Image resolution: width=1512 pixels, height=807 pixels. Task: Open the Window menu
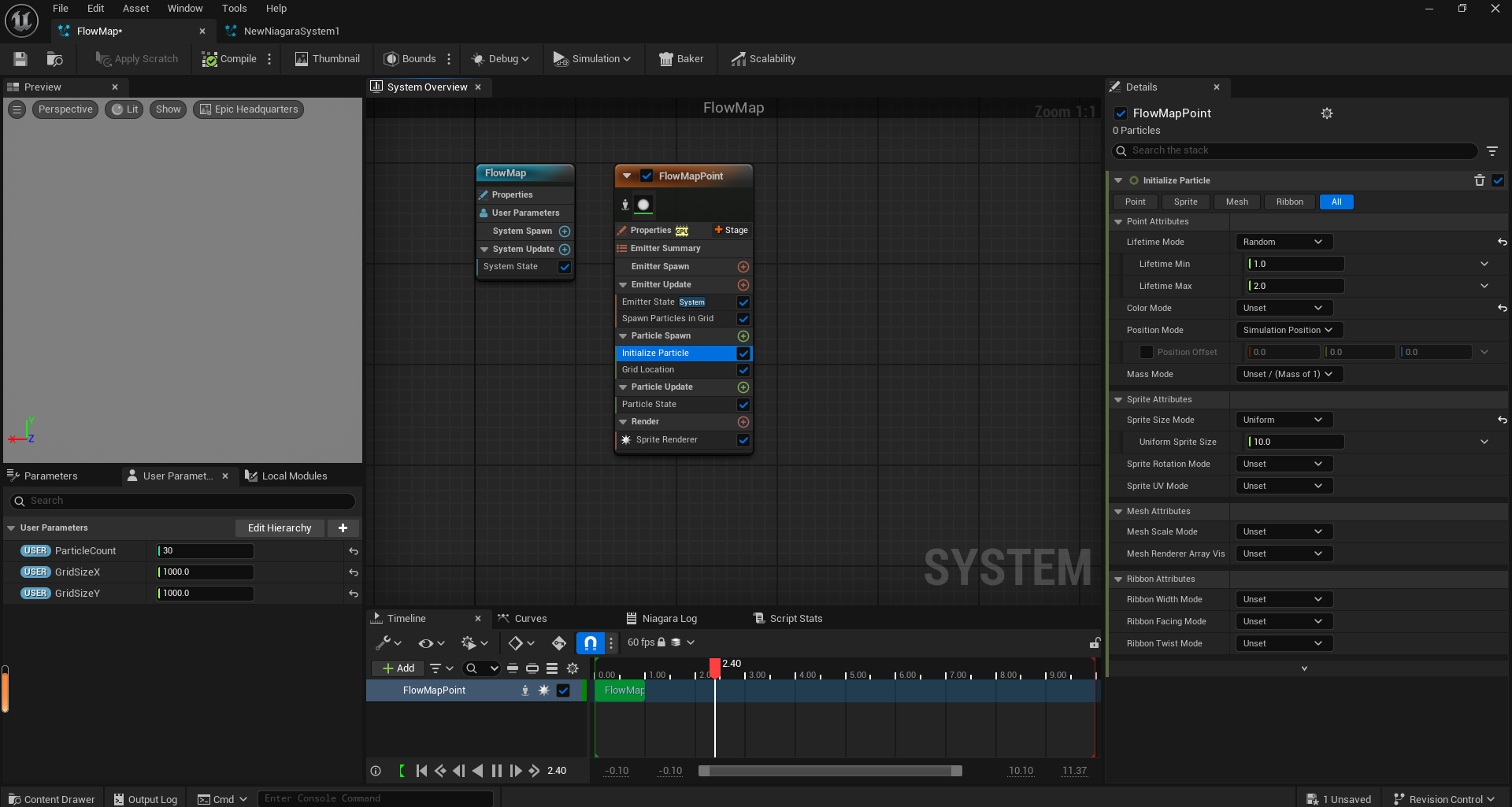click(x=185, y=9)
